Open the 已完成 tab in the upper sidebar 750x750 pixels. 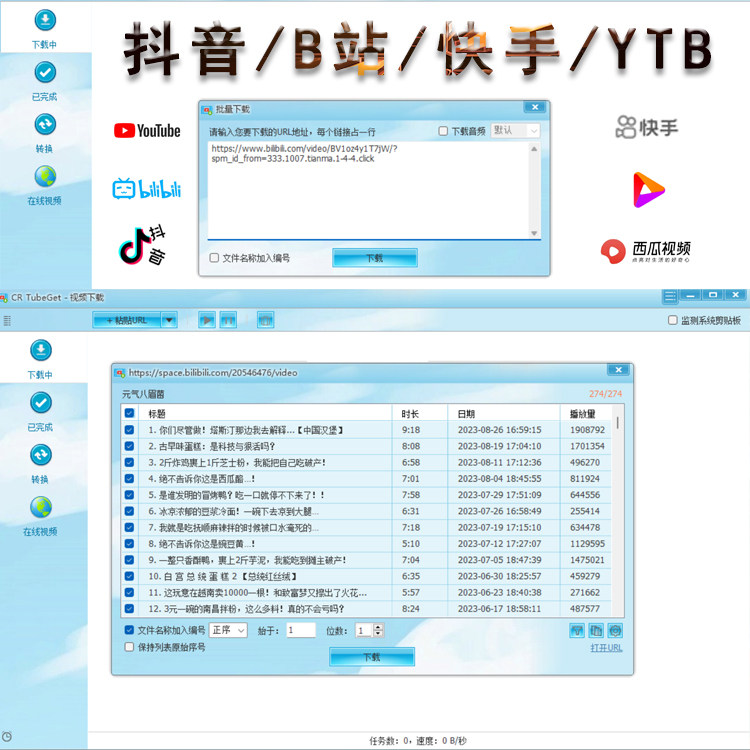[45, 80]
